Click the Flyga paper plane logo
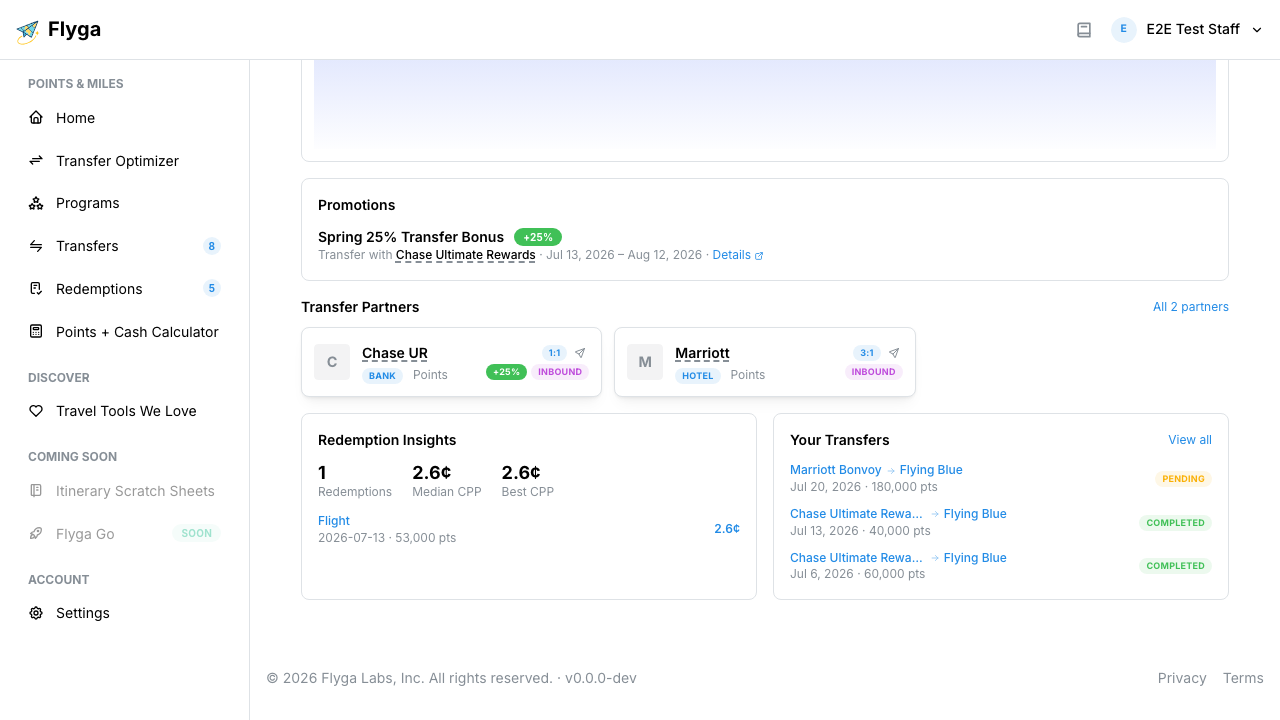 pos(28,31)
